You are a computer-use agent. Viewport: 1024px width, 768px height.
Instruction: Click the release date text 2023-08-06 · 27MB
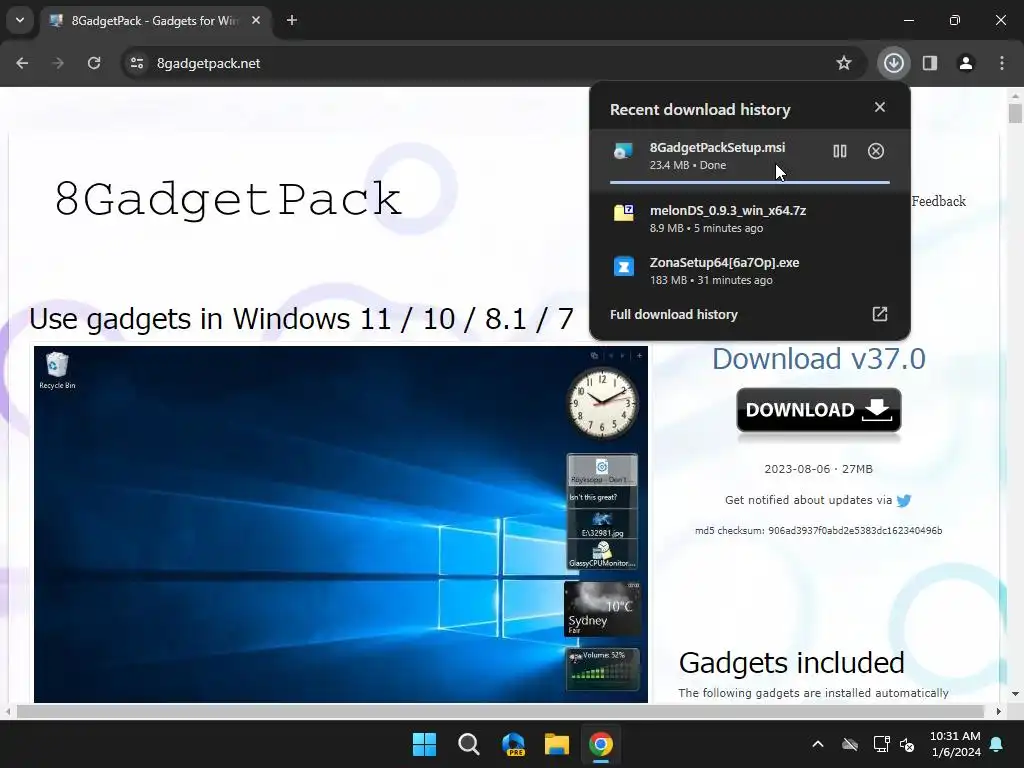(x=818, y=469)
